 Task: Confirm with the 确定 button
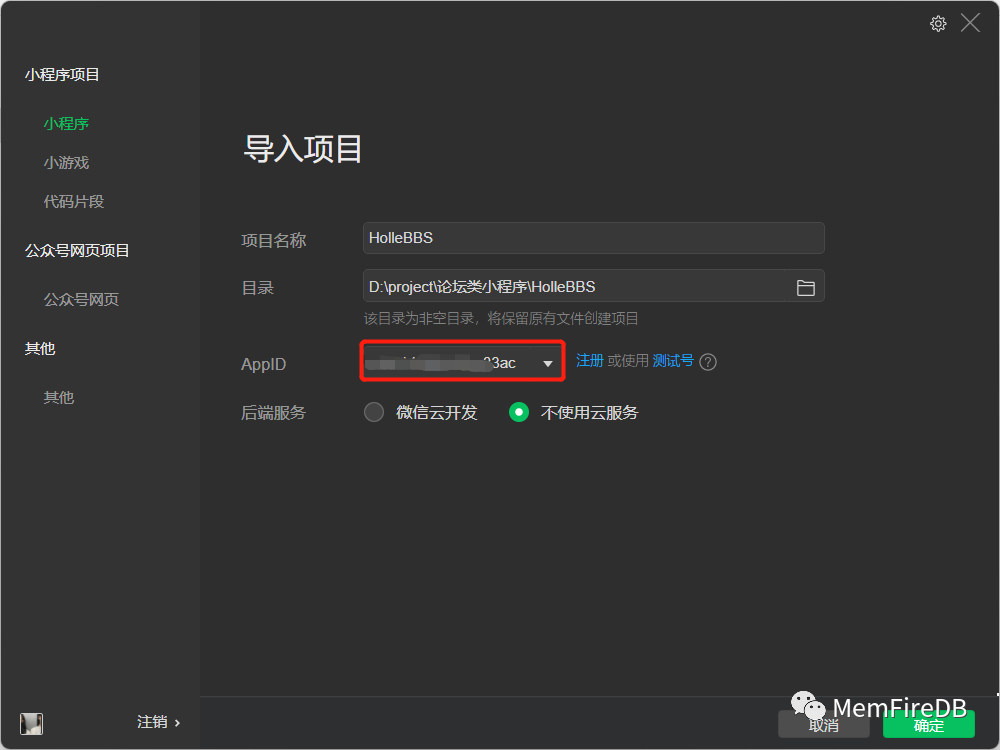click(x=929, y=724)
